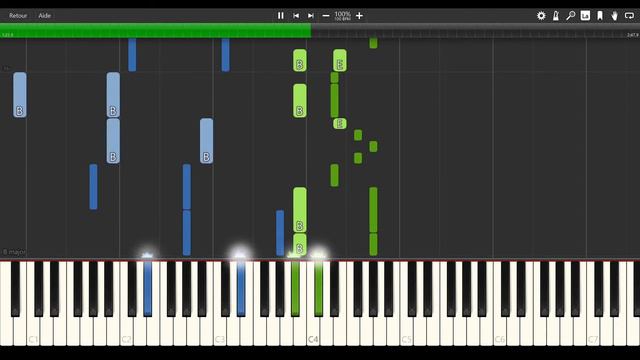Seek into the gray unplayed progress bar section
The image size is (640, 360).
point(476,31)
